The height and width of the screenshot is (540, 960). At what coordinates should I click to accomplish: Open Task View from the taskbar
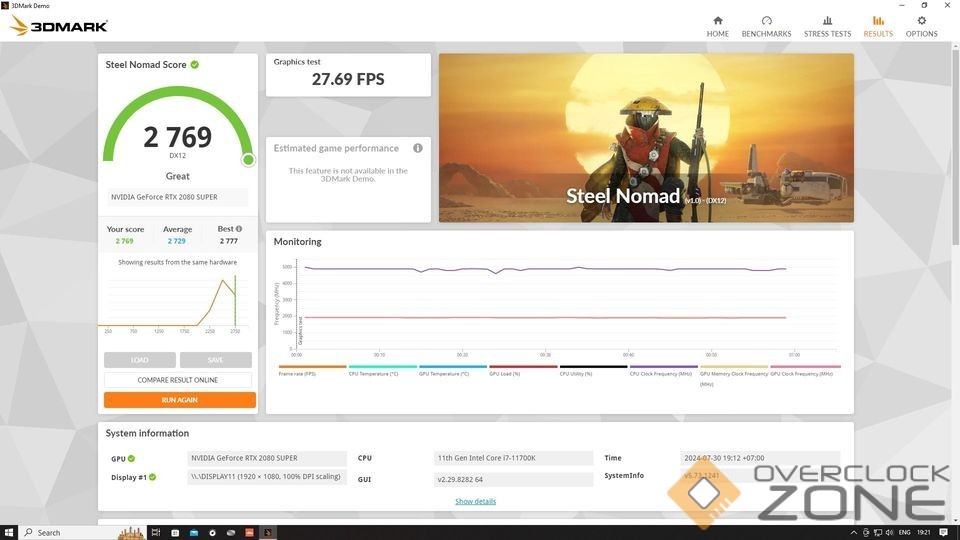tap(156, 533)
